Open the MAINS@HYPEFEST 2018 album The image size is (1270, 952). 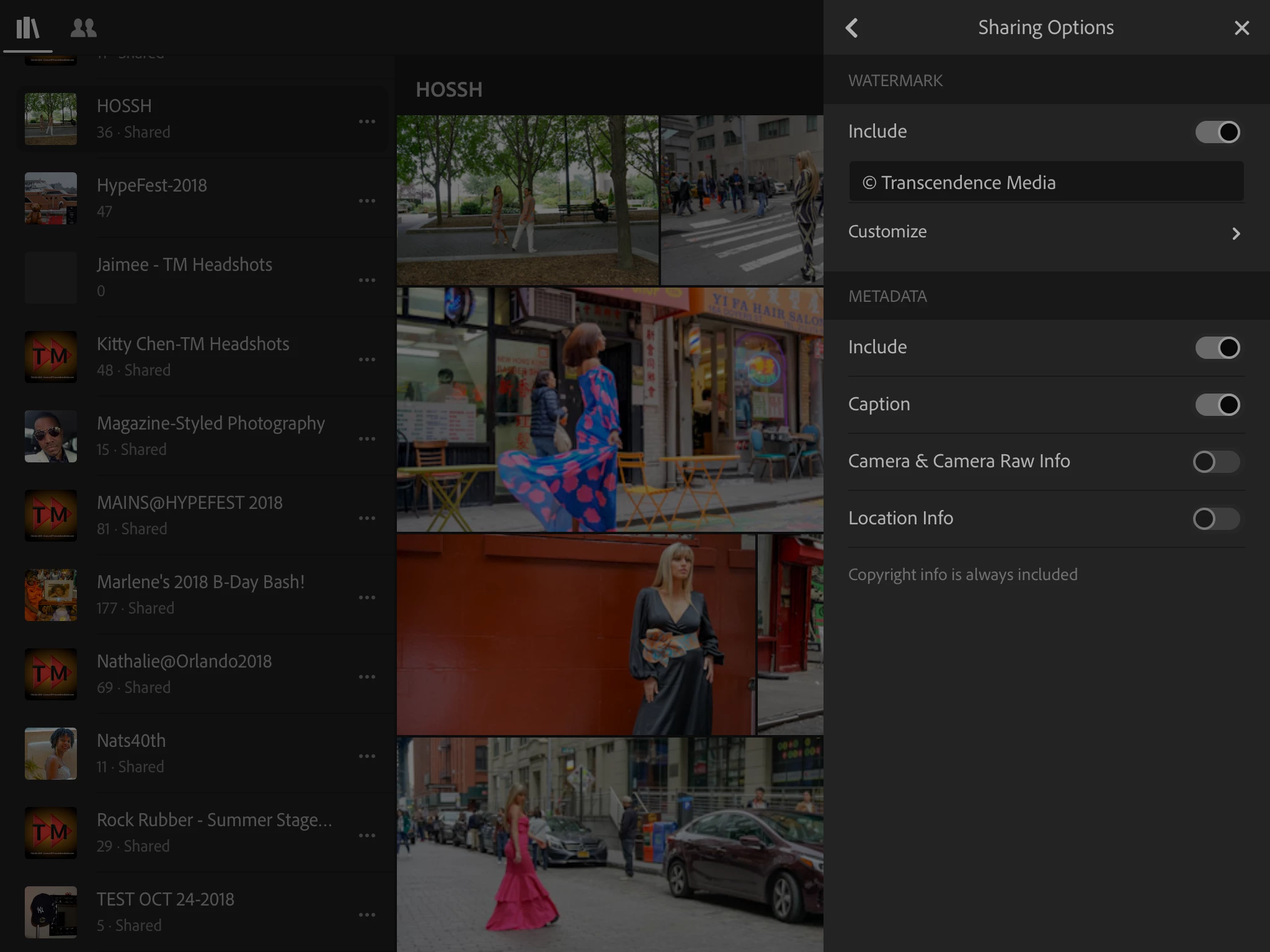pyautogui.click(x=190, y=514)
